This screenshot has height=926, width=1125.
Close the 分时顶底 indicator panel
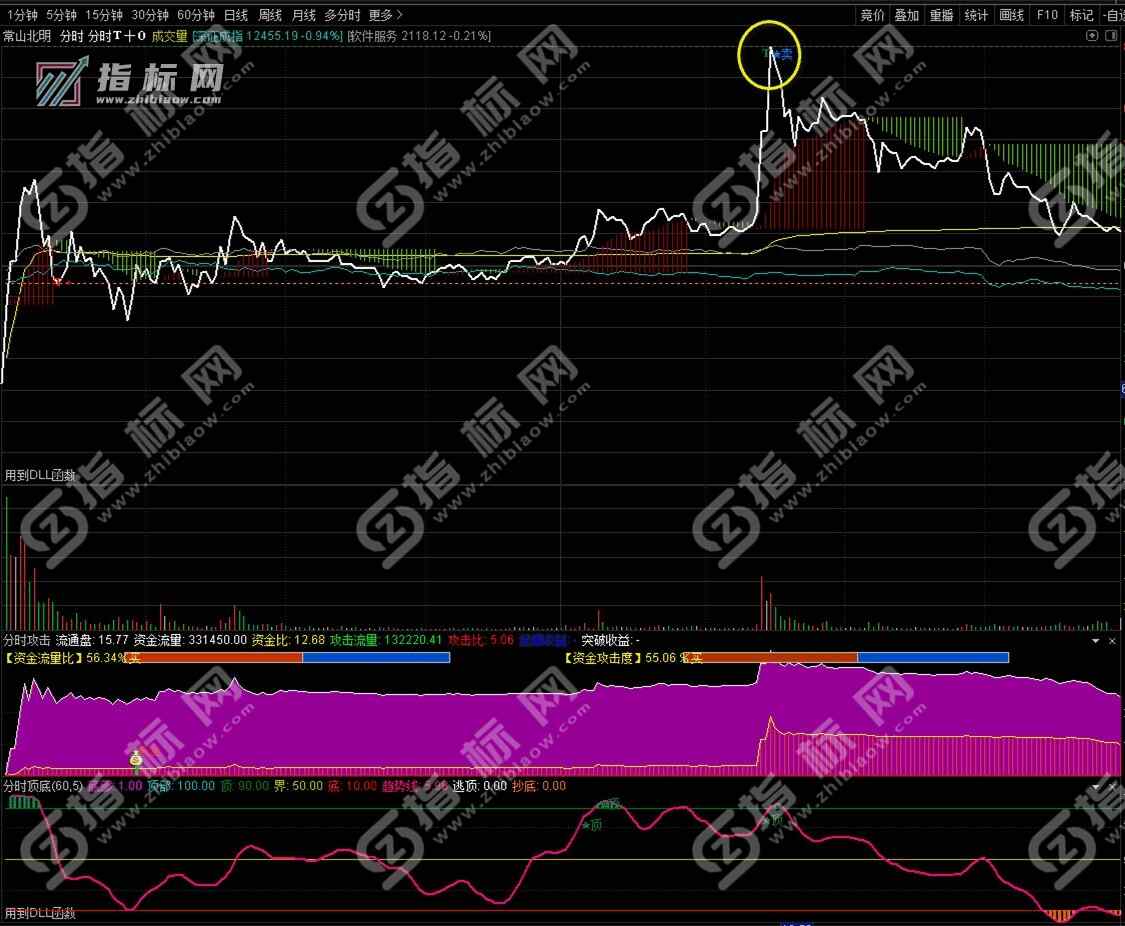(1111, 787)
